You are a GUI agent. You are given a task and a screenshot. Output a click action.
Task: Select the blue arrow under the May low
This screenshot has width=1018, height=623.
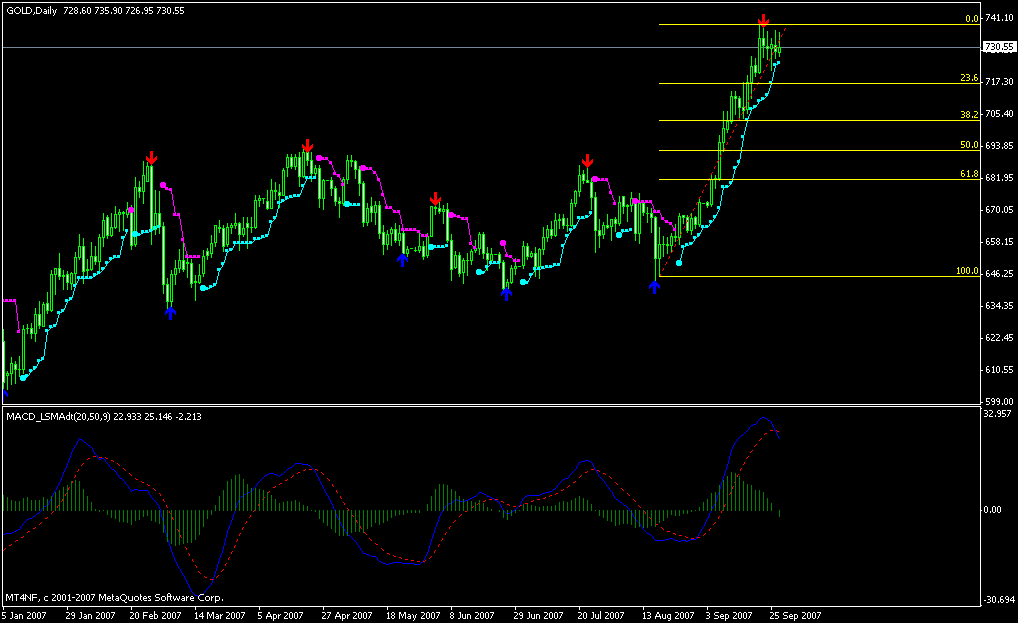click(402, 259)
